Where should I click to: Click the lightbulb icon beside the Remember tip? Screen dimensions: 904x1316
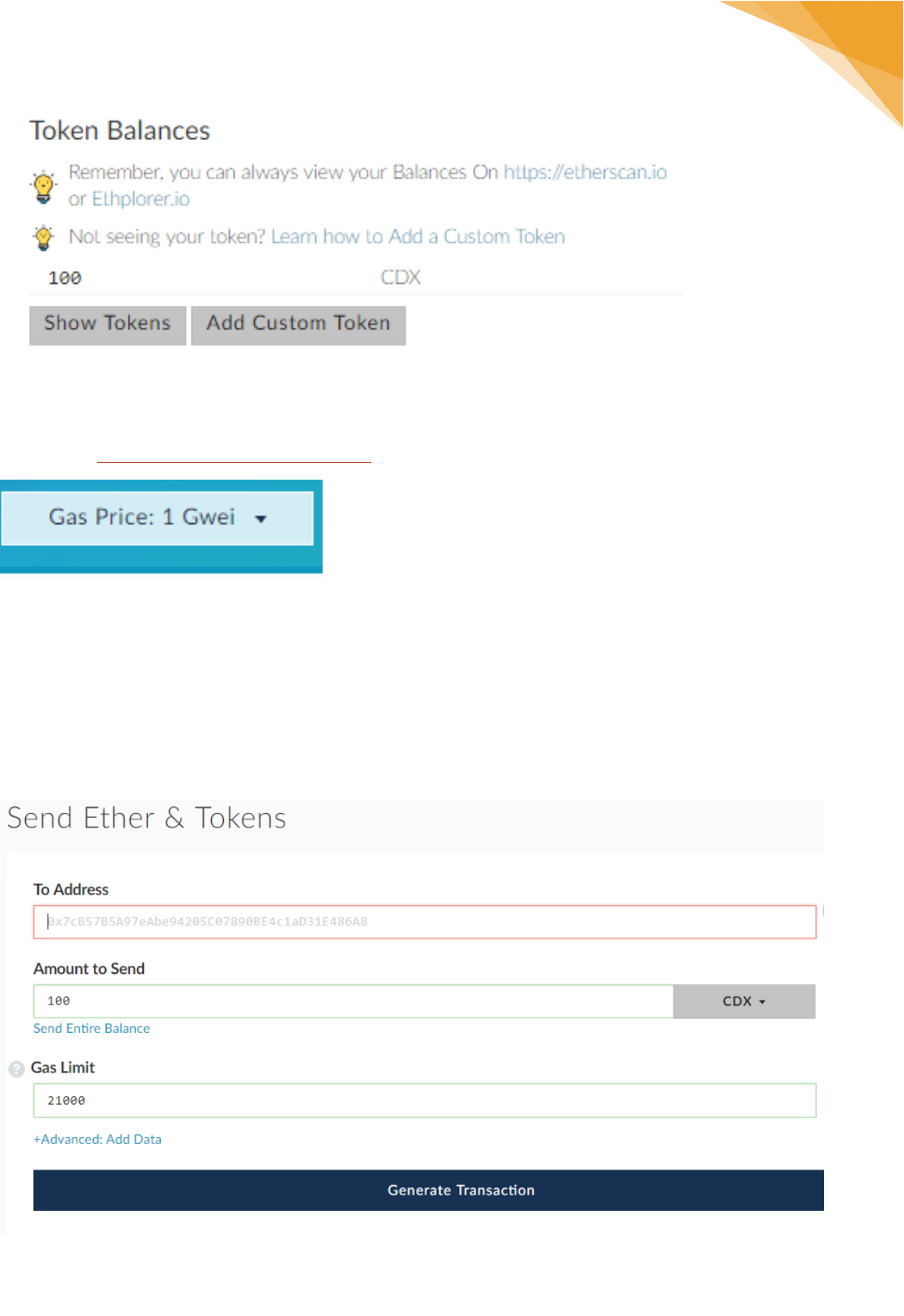(44, 187)
